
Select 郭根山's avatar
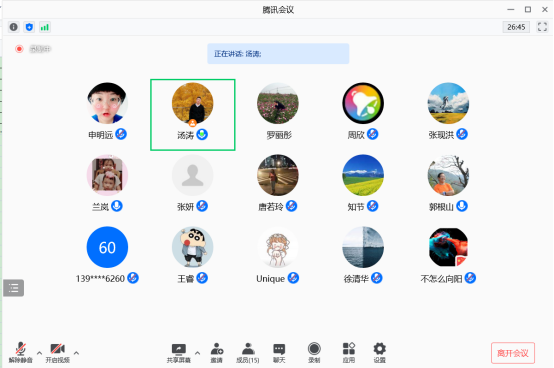(448, 175)
